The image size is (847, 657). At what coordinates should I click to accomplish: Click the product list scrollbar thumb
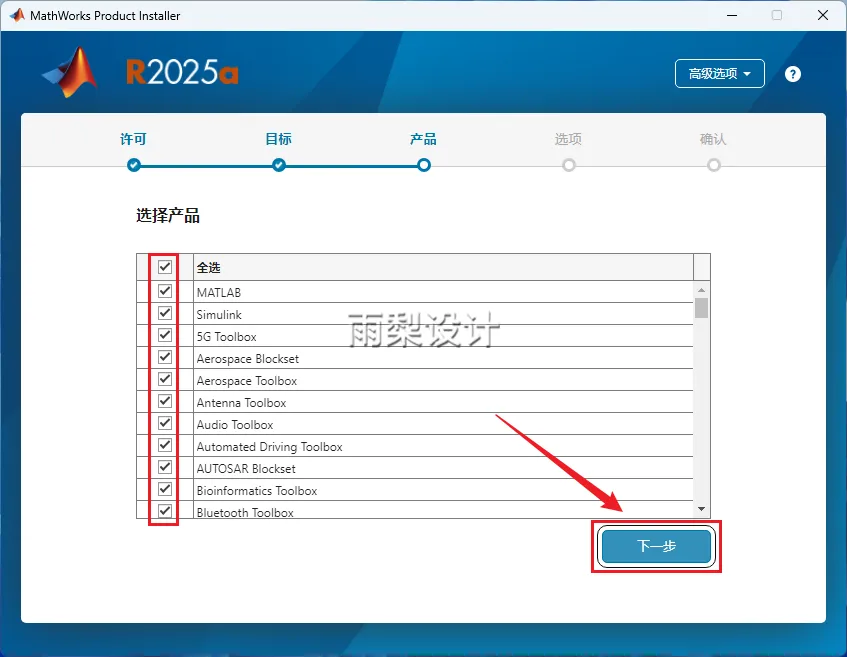coord(701,307)
